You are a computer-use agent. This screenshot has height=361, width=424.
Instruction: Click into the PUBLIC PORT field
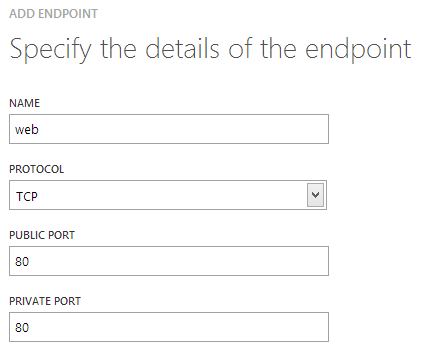pyautogui.click(x=169, y=261)
